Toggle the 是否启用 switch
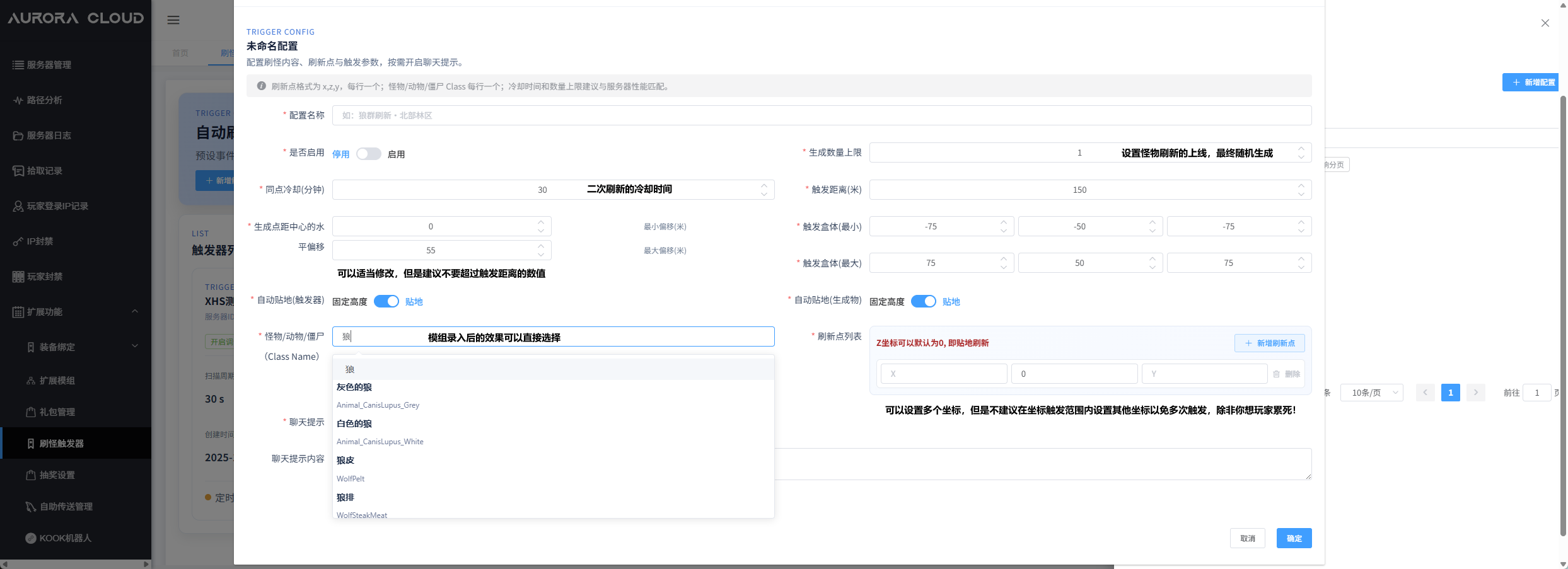Viewport: 1568px width, 569px height. (x=368, y=154)
